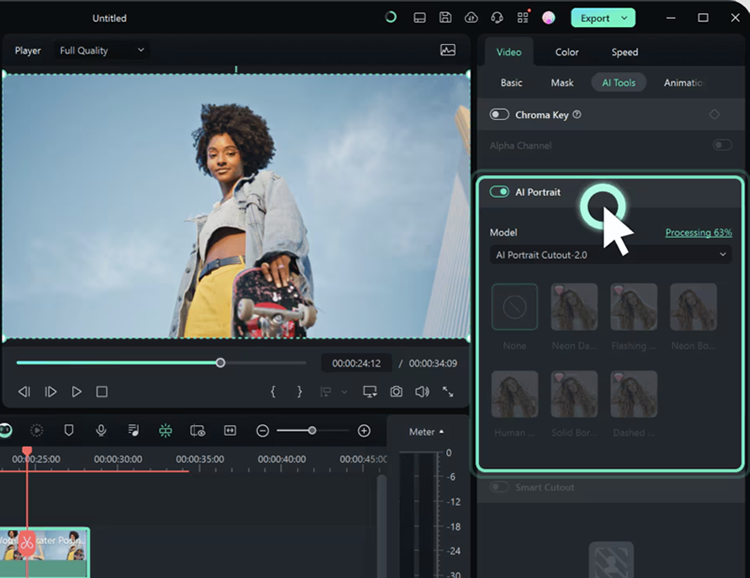Screen dimensions: 750x578
Task: Open the apps grid icon
Action: pos(523,18)
